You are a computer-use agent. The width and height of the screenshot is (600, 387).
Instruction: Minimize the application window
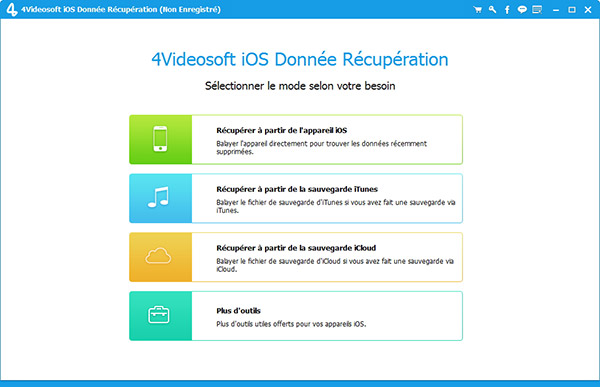(x=556, y=10)
